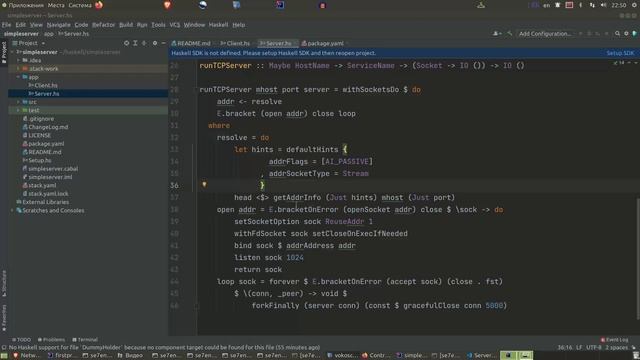Open the Haskell menu
This screenshot has height=360, width=640.
218,24
